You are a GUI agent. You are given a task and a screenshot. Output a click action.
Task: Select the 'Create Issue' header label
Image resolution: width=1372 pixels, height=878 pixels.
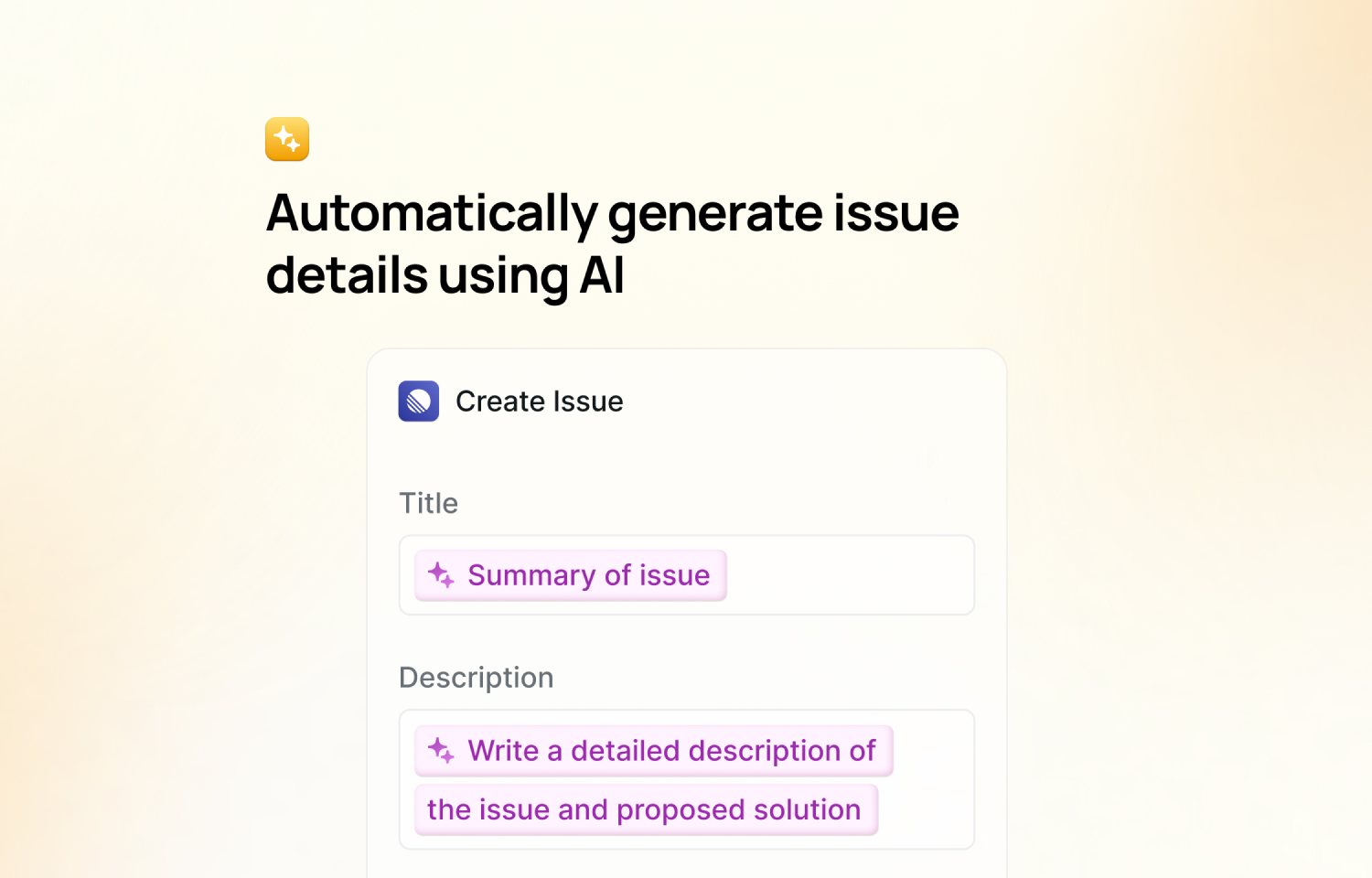[x=540, y=401]
